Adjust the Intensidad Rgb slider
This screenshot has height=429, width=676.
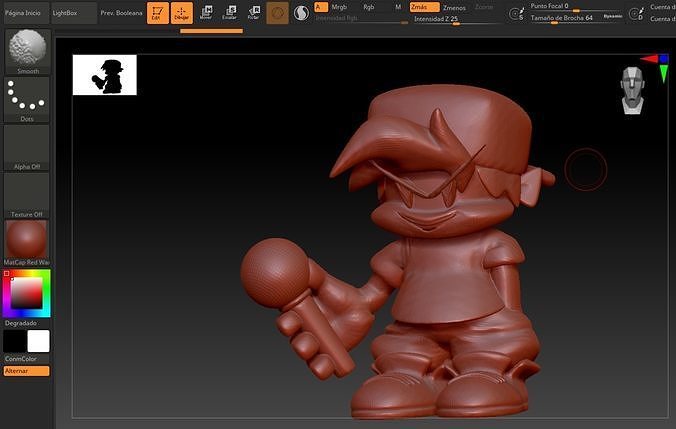tap(361, 19)
